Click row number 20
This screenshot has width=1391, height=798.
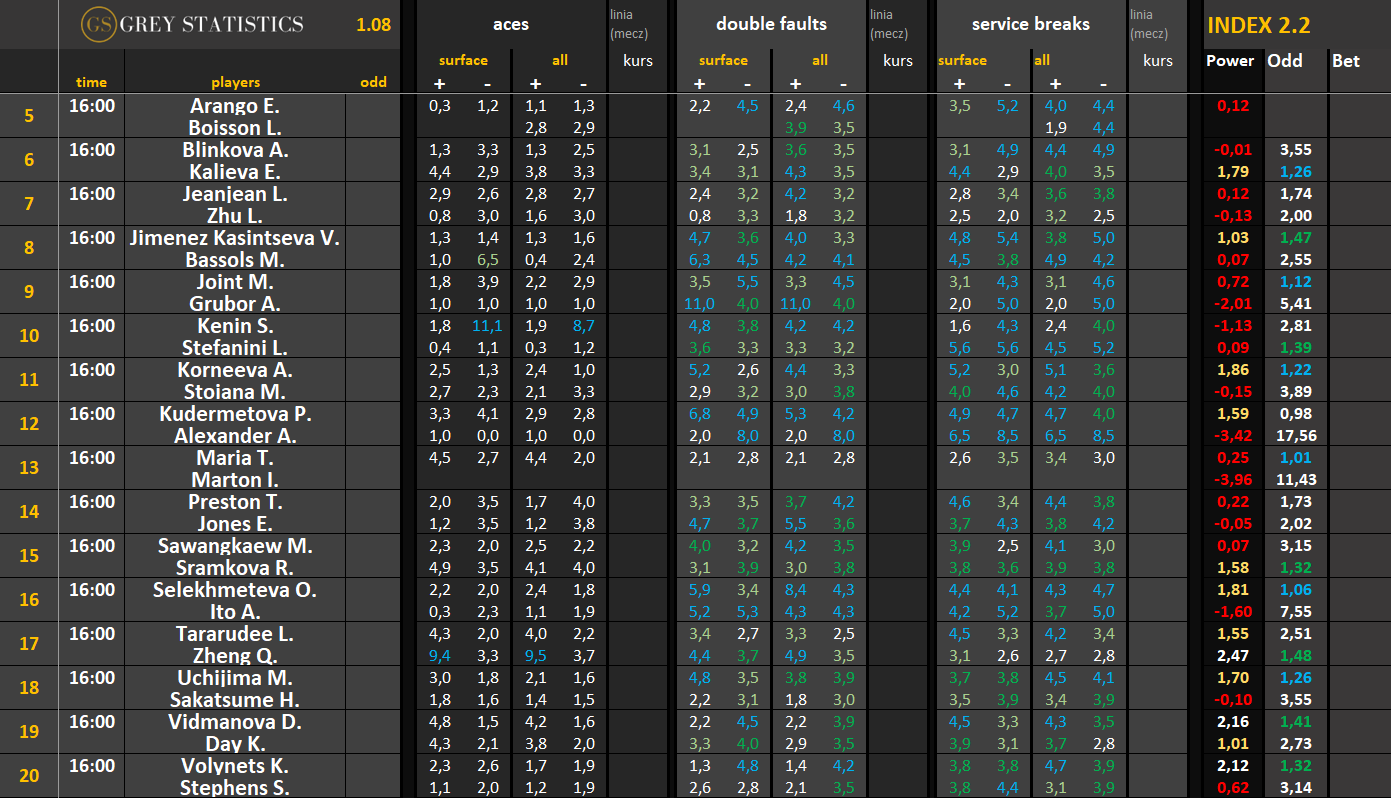point(28,776)
